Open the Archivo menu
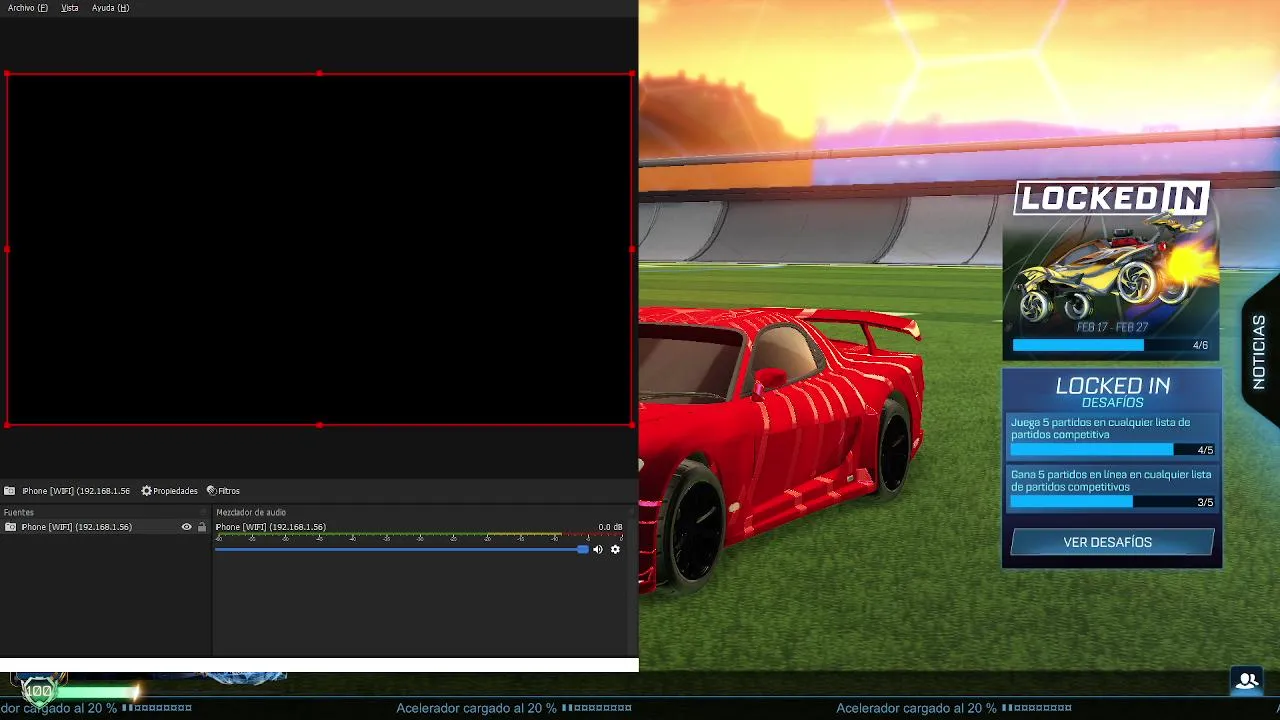The image size is (1280, 720). [x=27, y=8]
